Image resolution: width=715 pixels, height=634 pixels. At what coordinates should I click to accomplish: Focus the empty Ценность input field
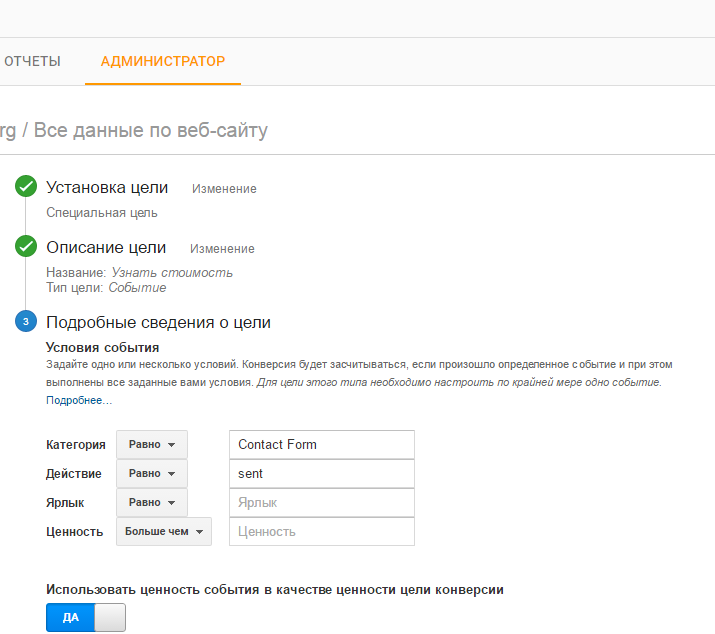[x=321, y=532]
